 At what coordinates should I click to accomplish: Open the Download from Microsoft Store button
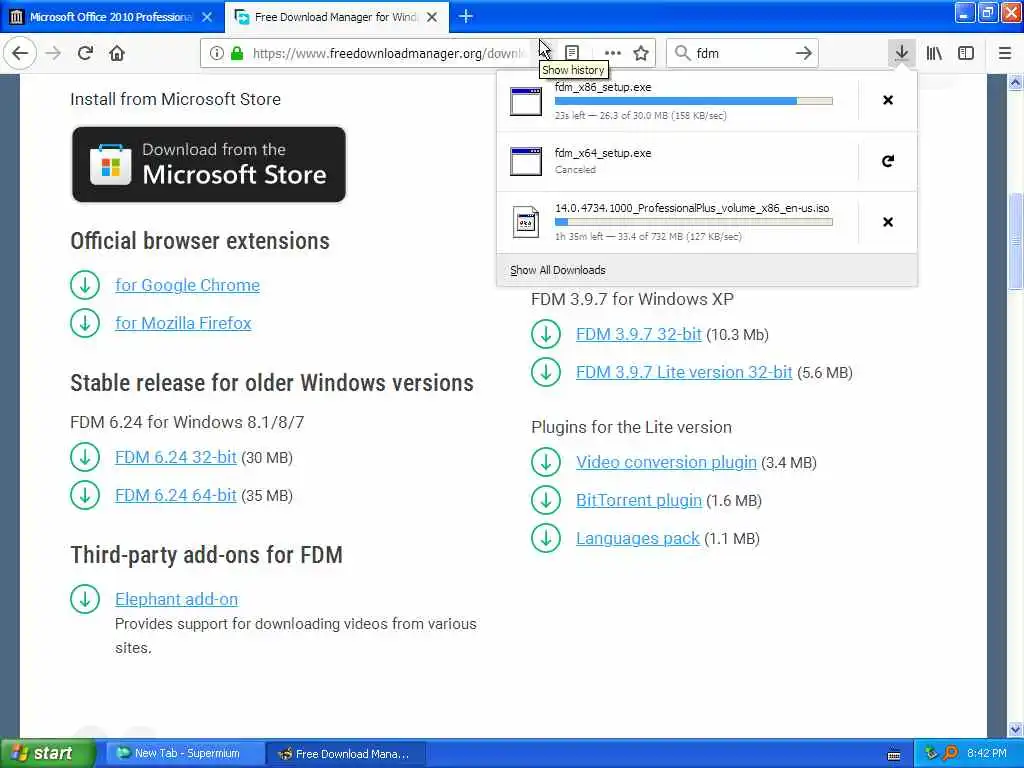(x=209, y=165)
